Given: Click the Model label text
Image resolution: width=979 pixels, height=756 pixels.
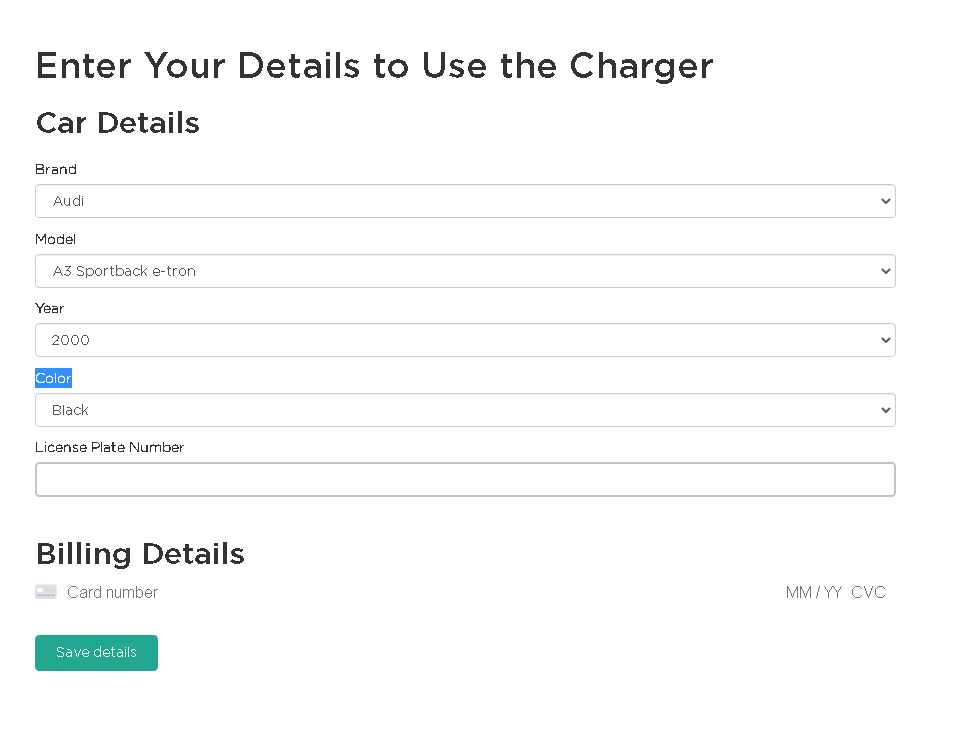Looking at the screenshot, I should tap(56, 239).
